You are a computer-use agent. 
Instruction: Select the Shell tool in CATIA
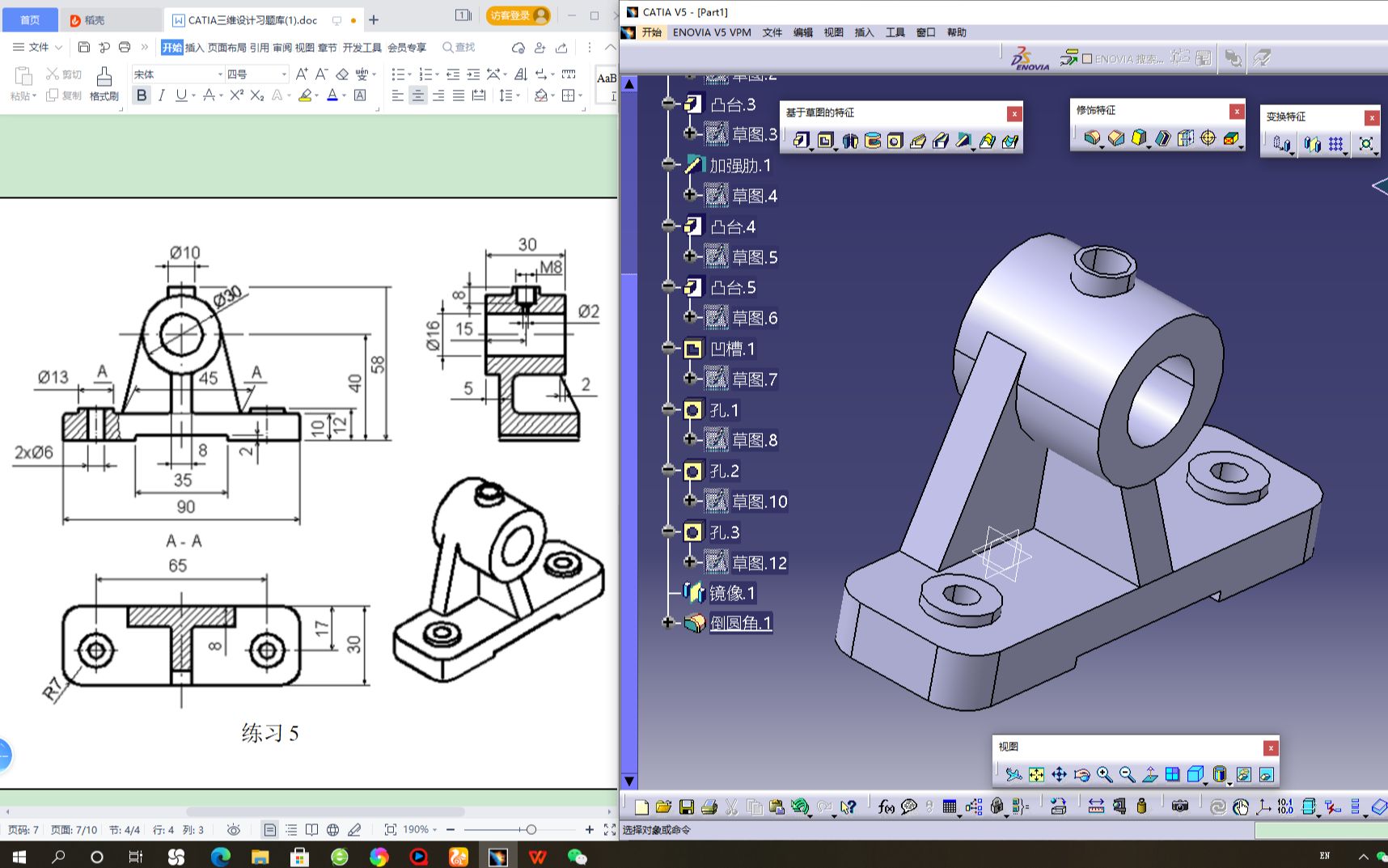point(1162,138)
